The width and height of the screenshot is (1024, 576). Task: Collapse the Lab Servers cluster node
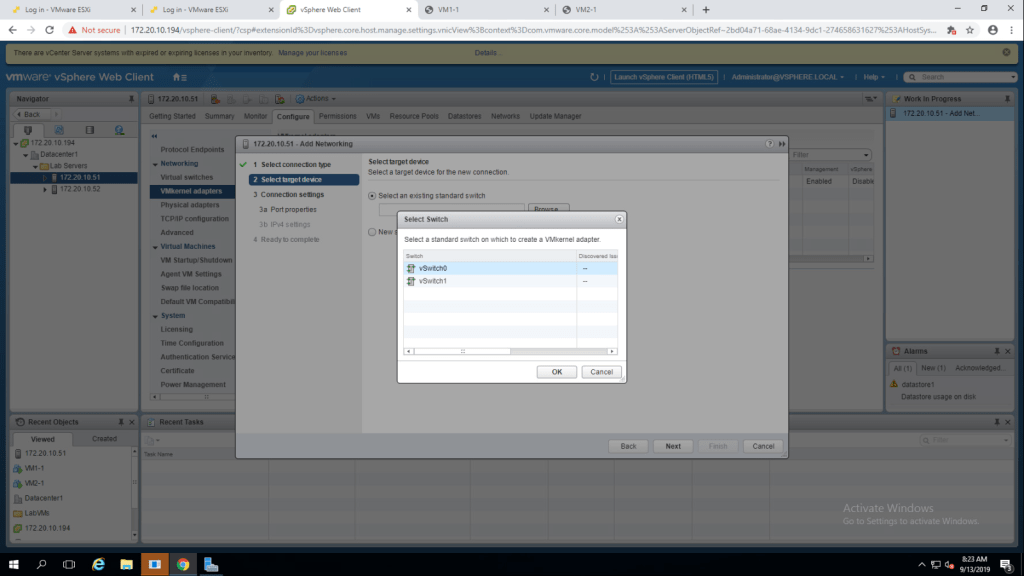point(35,166)
